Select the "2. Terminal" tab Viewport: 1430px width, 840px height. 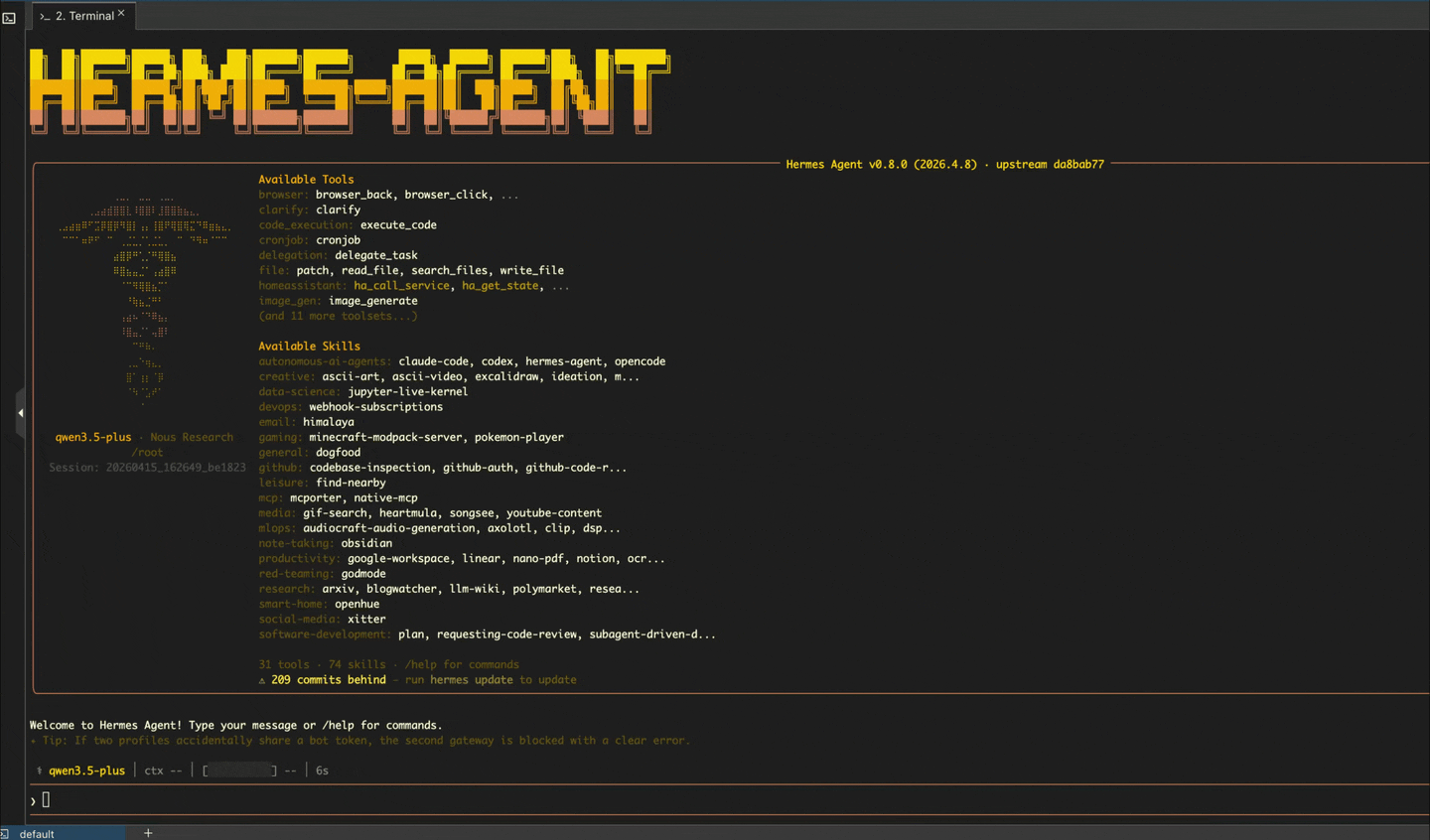tap(84, 16)
